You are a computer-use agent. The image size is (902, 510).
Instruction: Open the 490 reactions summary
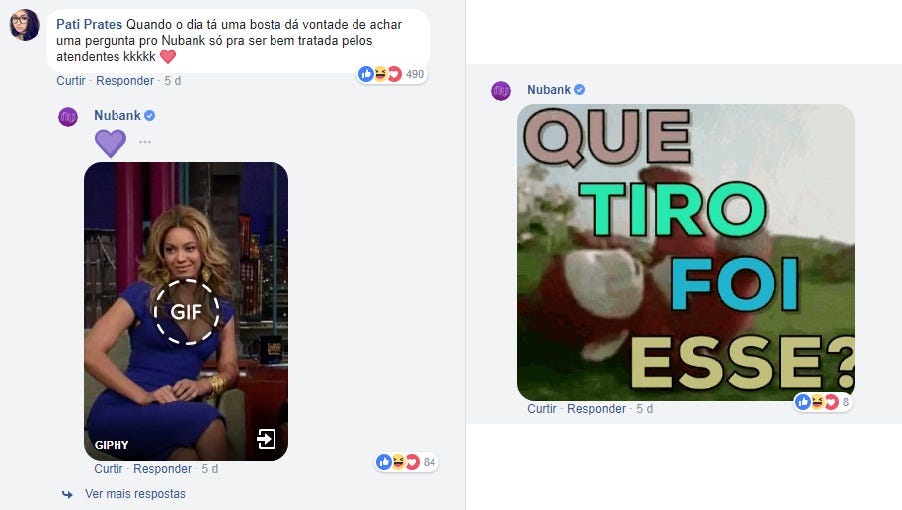click(391, 74)
